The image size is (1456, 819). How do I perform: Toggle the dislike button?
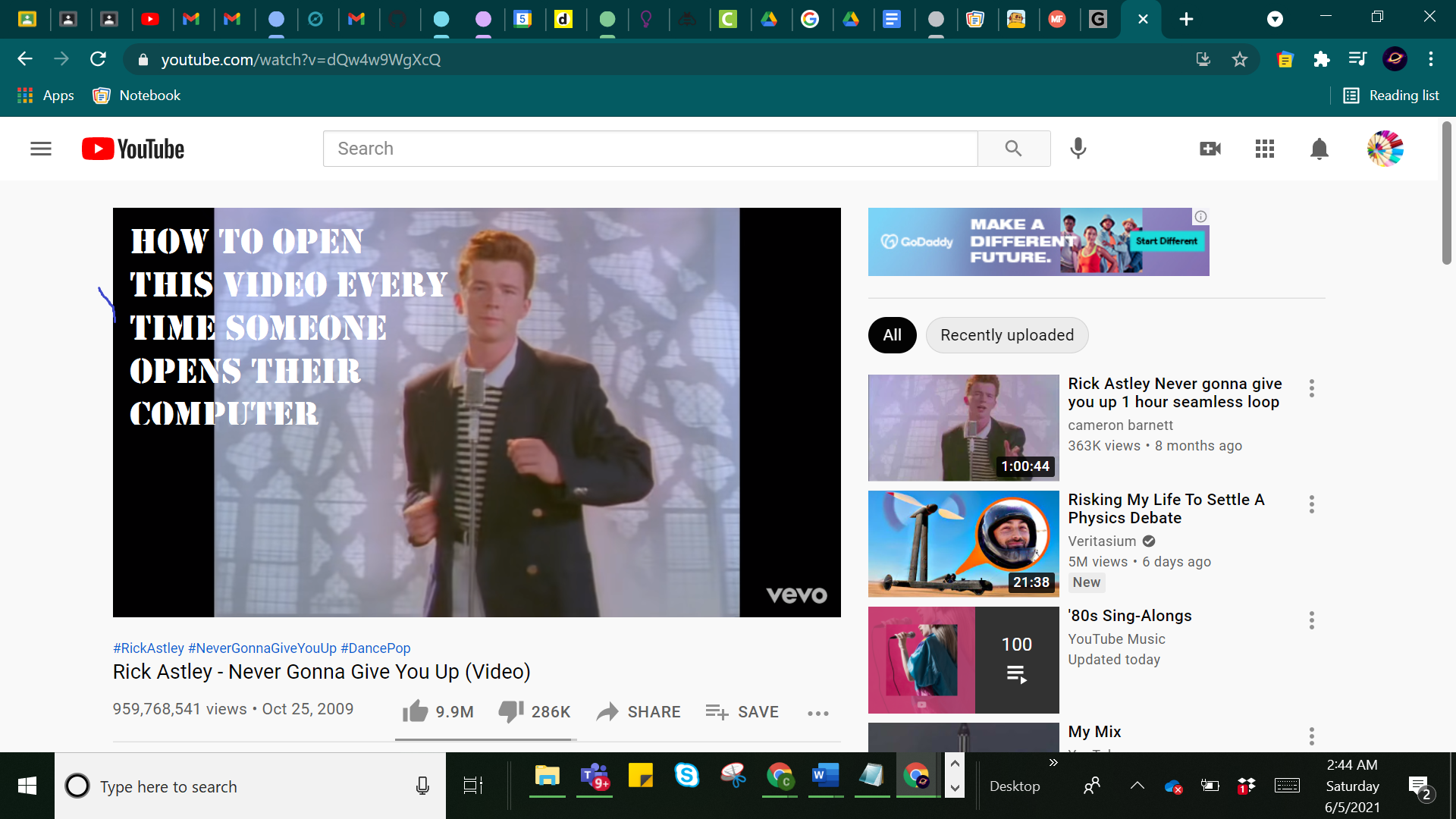(x=512, y=711)
